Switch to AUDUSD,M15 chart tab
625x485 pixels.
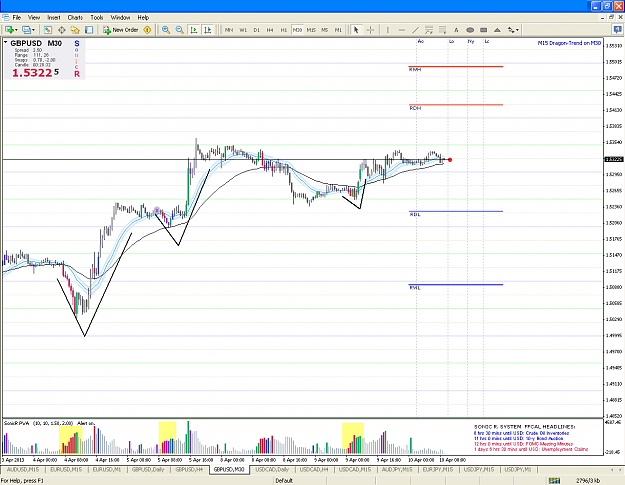click(23, 470)
